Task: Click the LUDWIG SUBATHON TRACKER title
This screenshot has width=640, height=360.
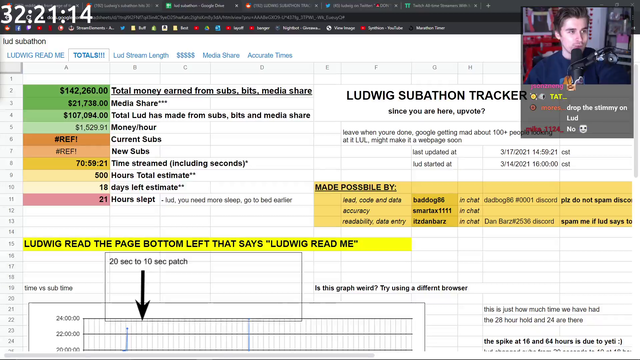Action: coord(436,96)
